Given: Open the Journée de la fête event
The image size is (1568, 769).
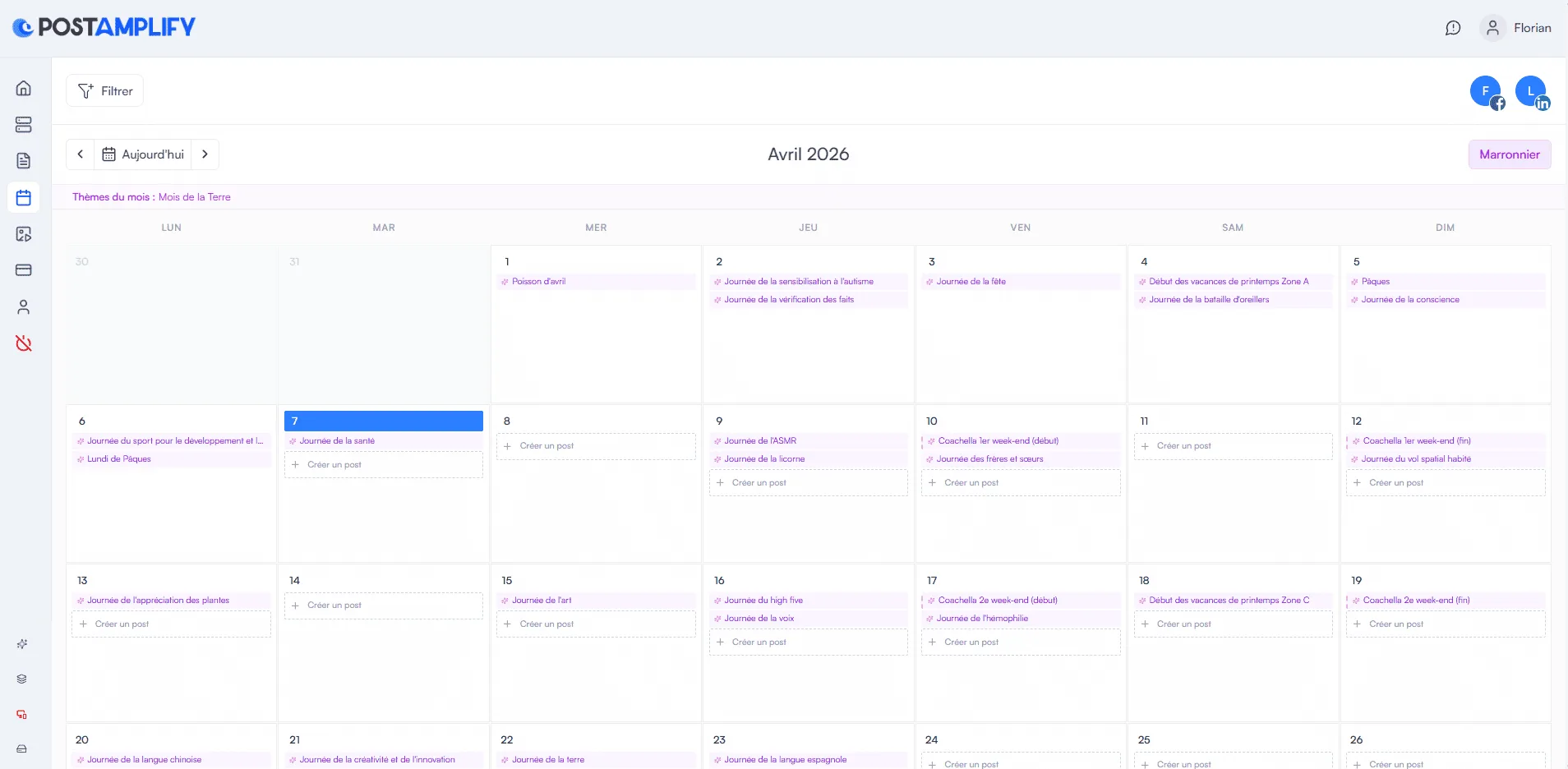Looking at the screenshot, I should tap(1021, 282).
